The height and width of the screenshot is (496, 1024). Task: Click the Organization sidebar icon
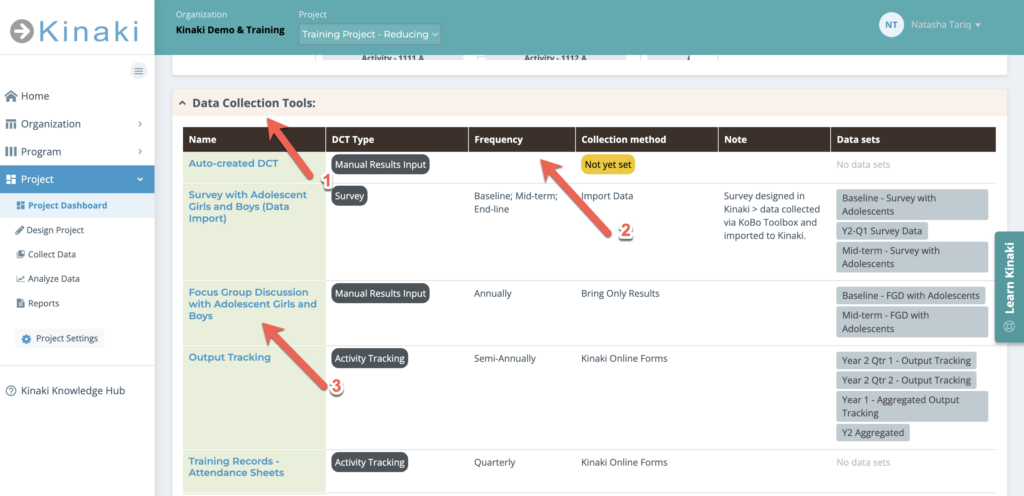pos(10,124)
